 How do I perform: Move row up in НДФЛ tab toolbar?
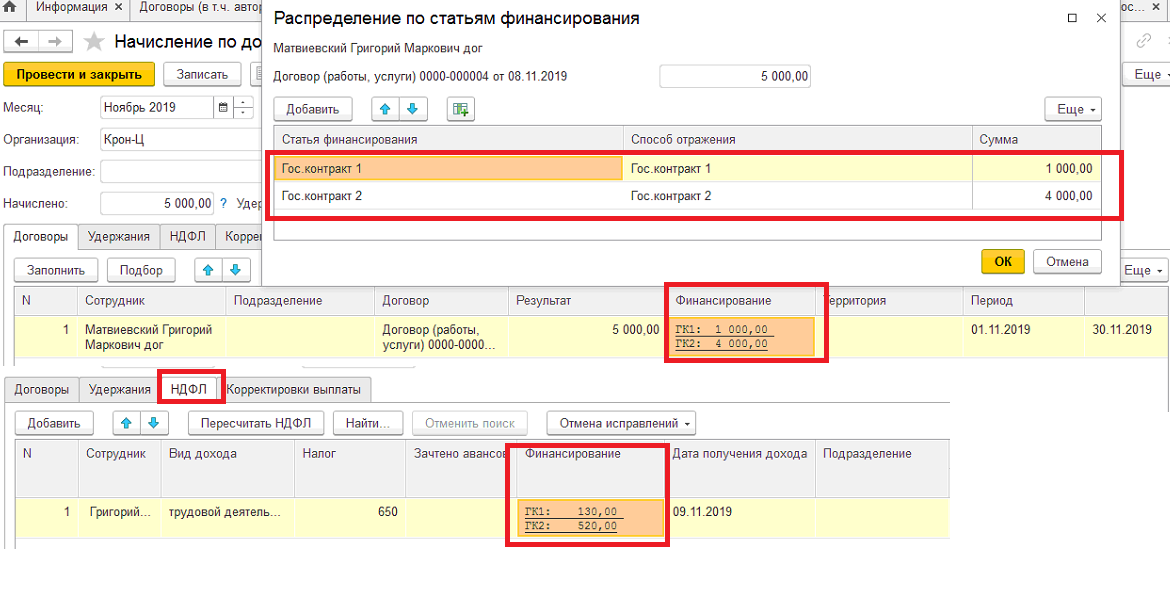(126, 423)
